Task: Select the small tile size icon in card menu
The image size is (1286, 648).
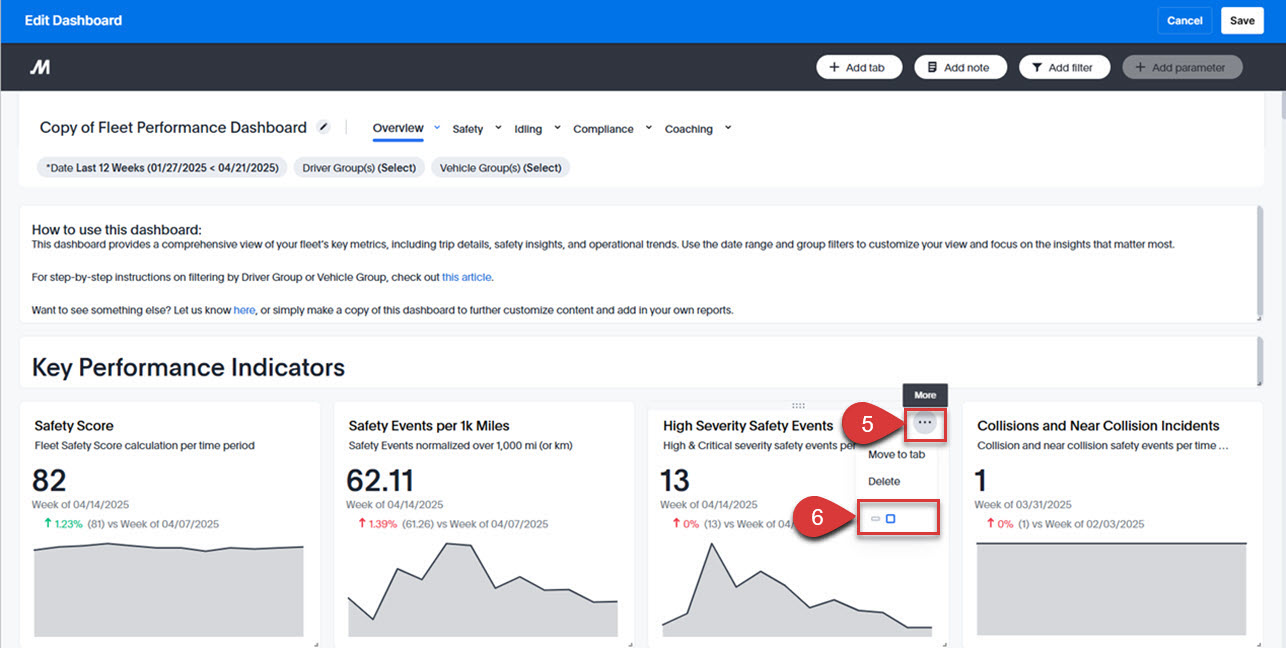Action: pos(875,519)
